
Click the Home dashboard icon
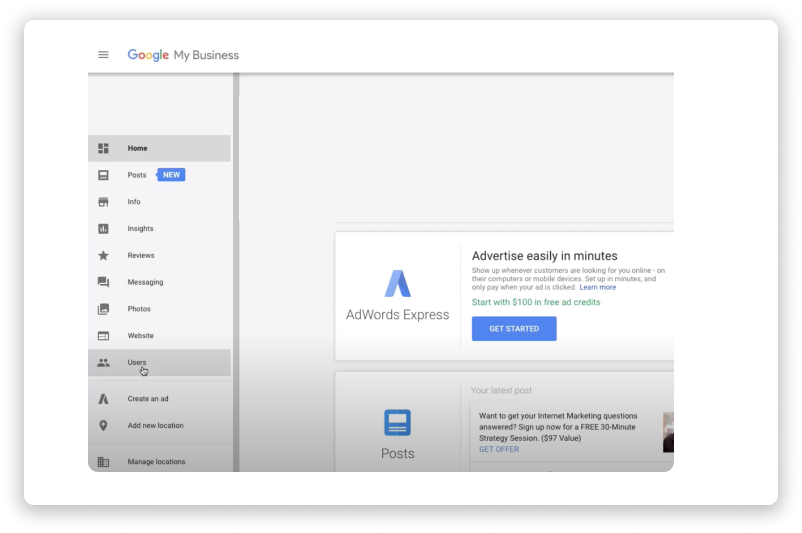pyautogui.click(x=103, y=148)
